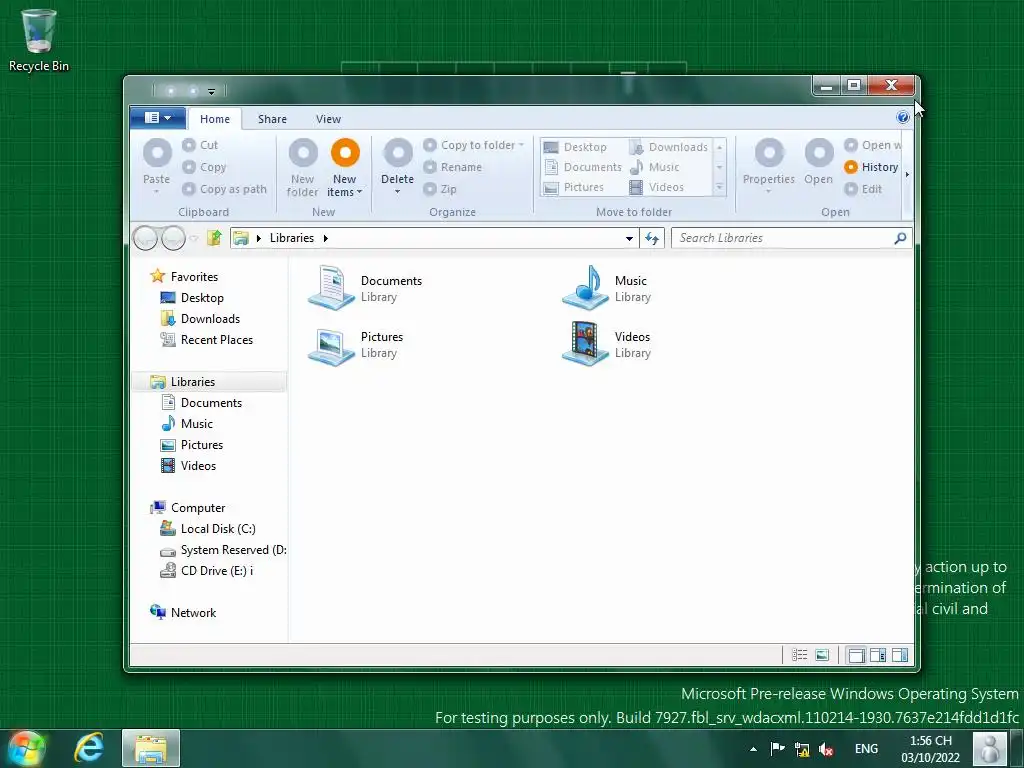Click the Delete ribbon button
This screenshot has height=768, width=1024.
[397, 166]
